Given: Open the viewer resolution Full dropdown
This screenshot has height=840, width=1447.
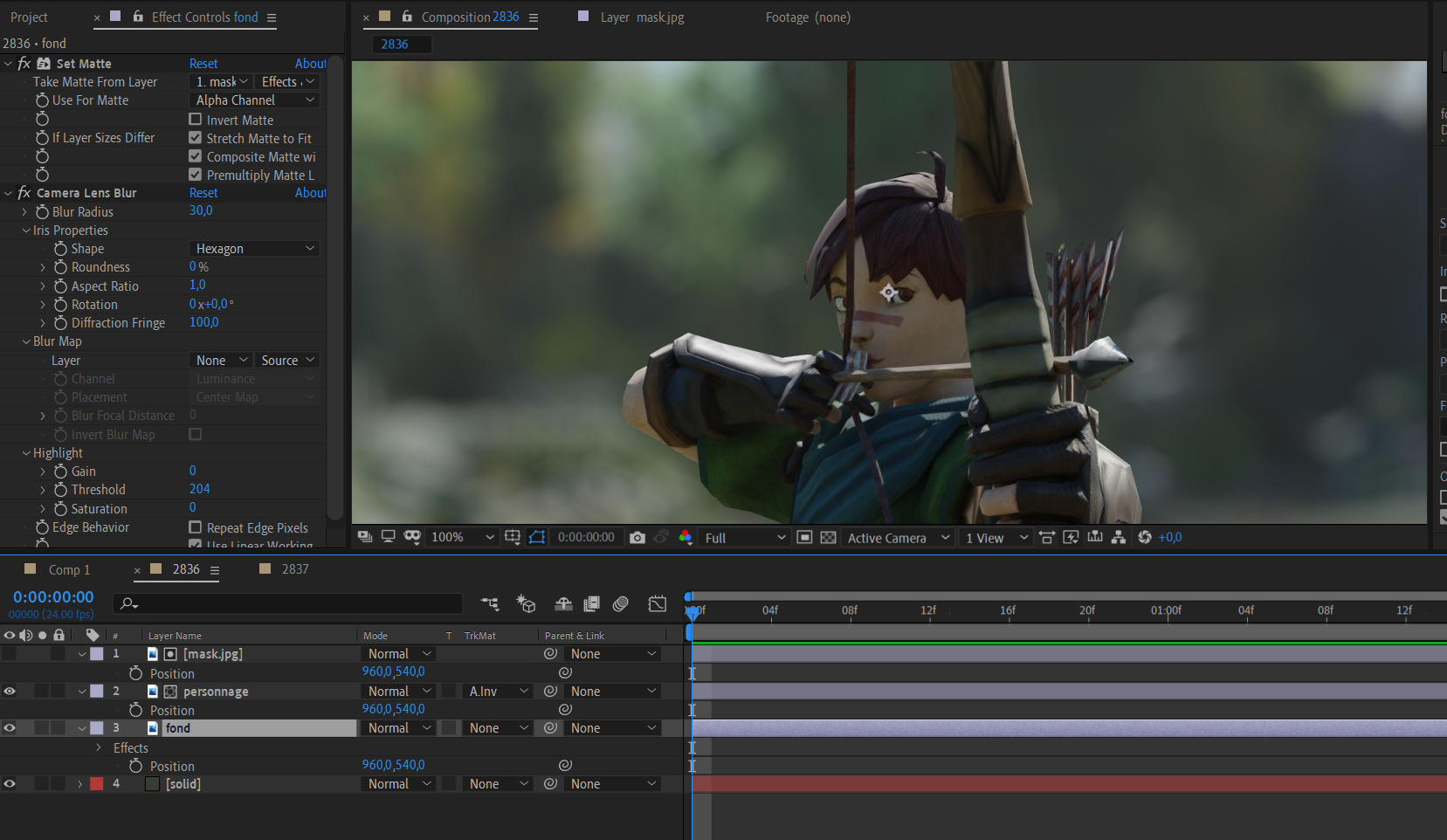Looking at the screenshot, I should pos(745,538).
